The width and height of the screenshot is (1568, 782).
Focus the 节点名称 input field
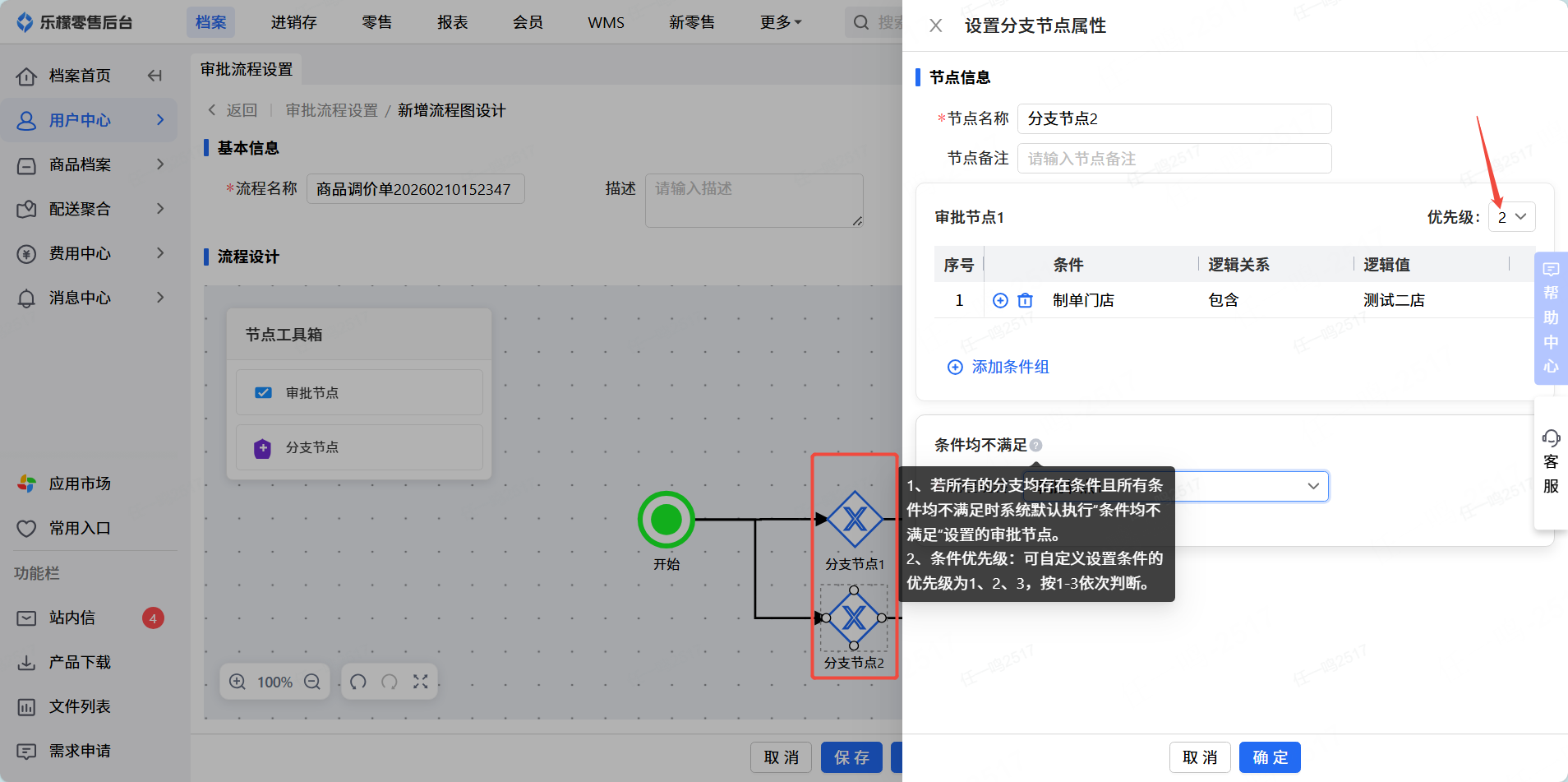[x=1174, y=118]
